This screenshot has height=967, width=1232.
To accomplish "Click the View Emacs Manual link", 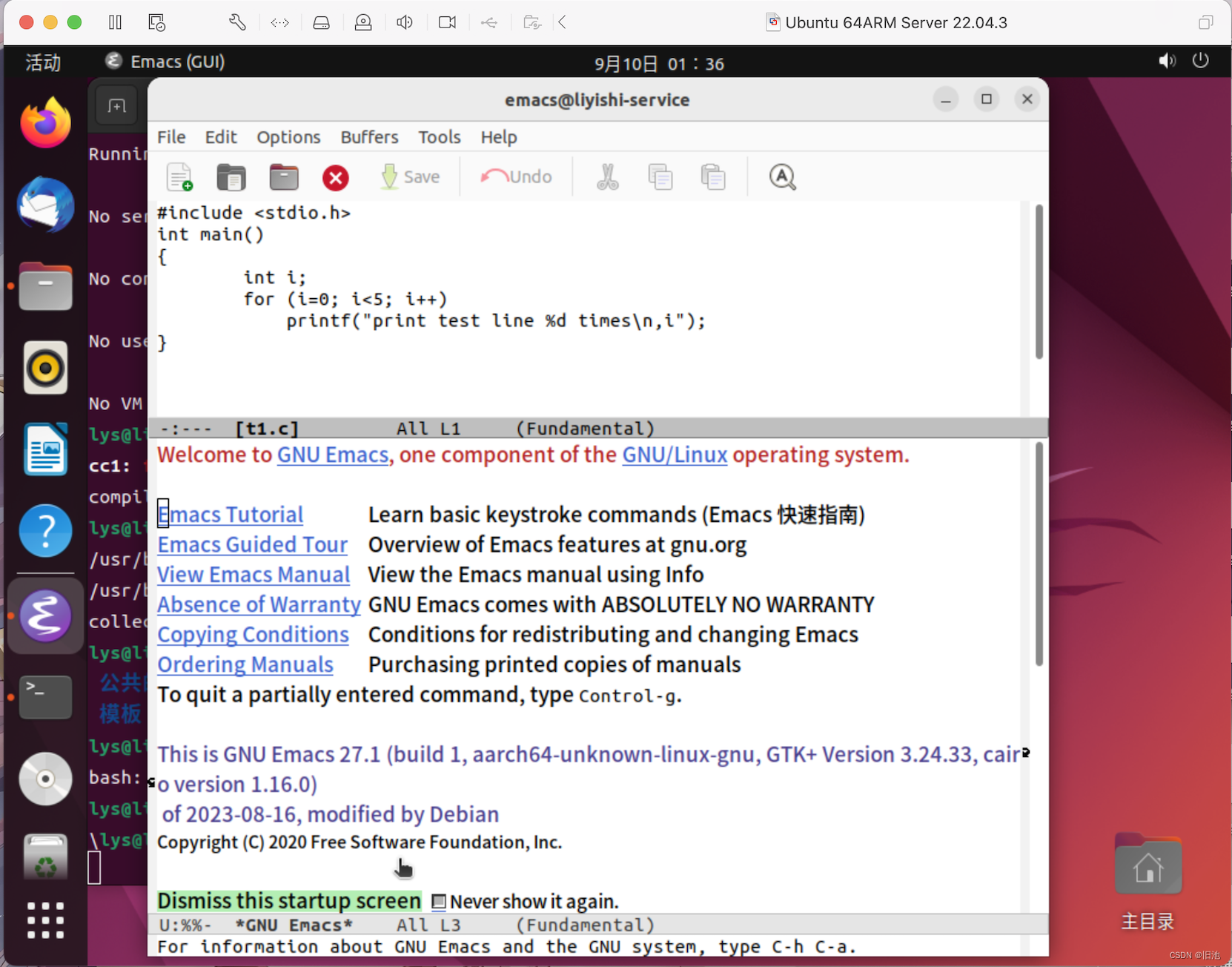I will (x=254, y=575).
